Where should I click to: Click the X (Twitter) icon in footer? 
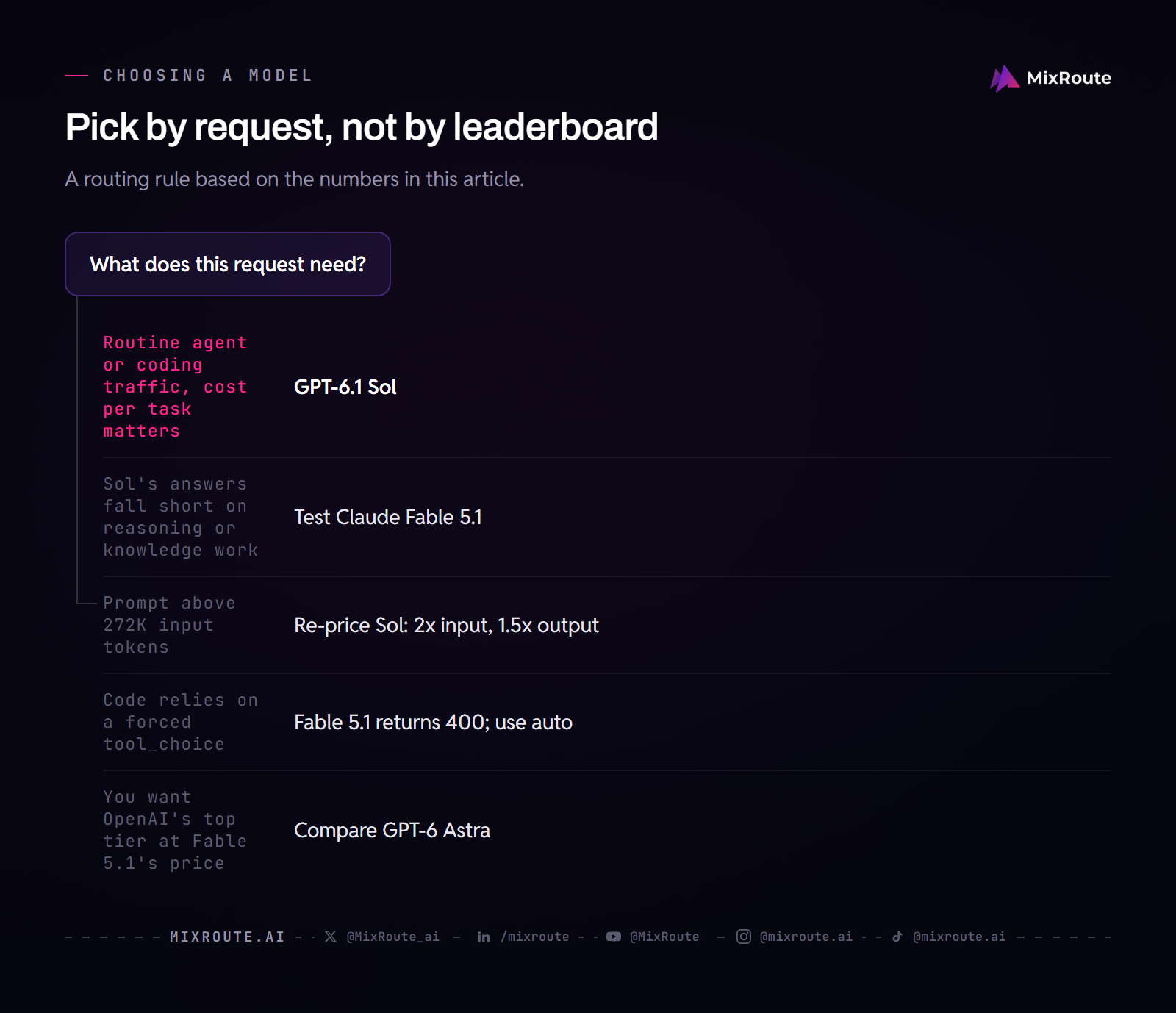[331, 937]
